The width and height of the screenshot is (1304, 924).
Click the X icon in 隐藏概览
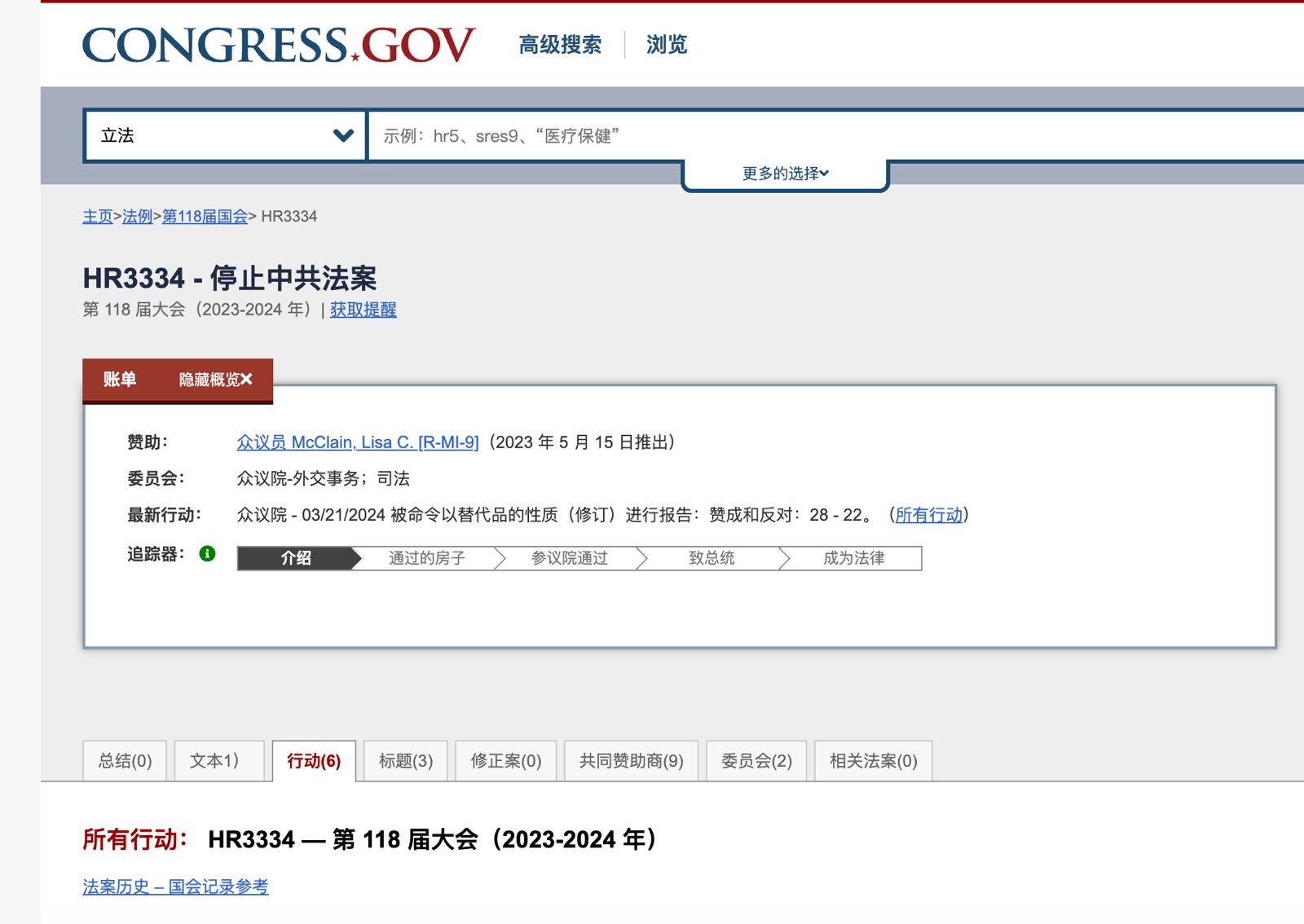click(x=246, y=380)
